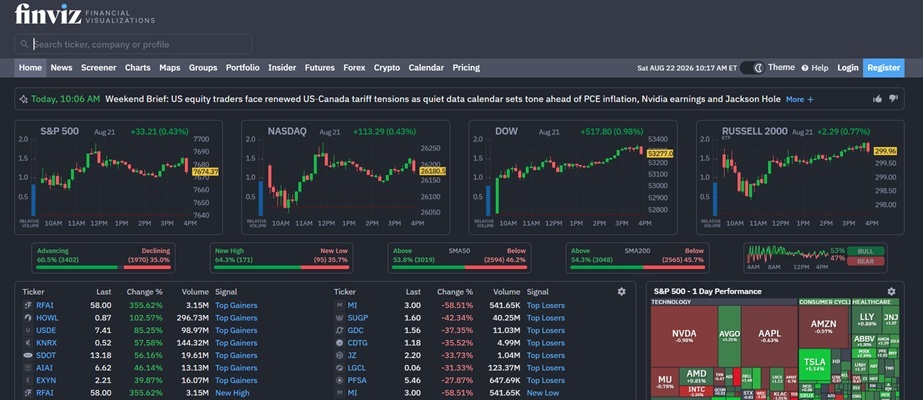The image size is (923, 400).
Task: Click the PFSA ticker link
Action: coord(357,380)
